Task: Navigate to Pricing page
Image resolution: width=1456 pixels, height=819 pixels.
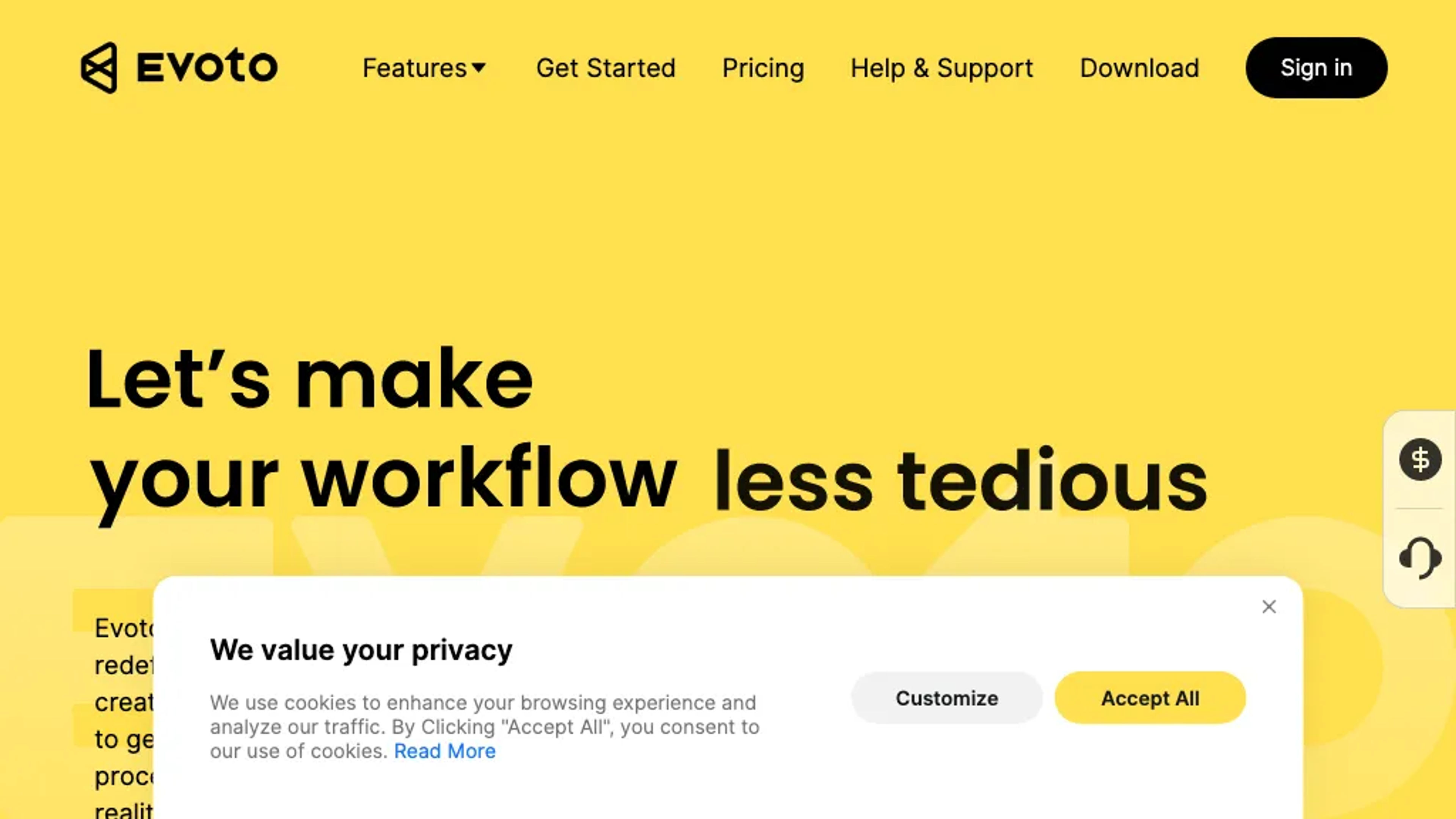Action: pyautogui.click(x=763, y=67)
